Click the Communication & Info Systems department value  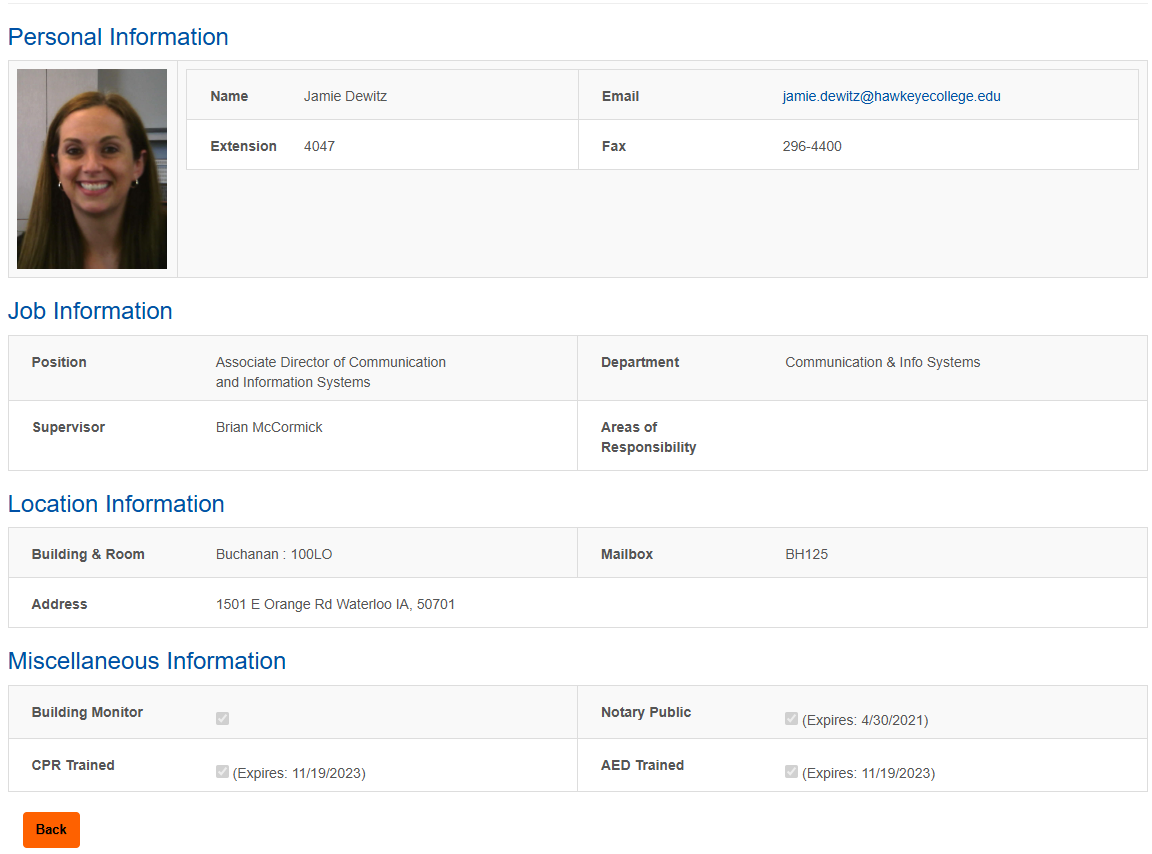pyautogui.click(x=882, y=362)
